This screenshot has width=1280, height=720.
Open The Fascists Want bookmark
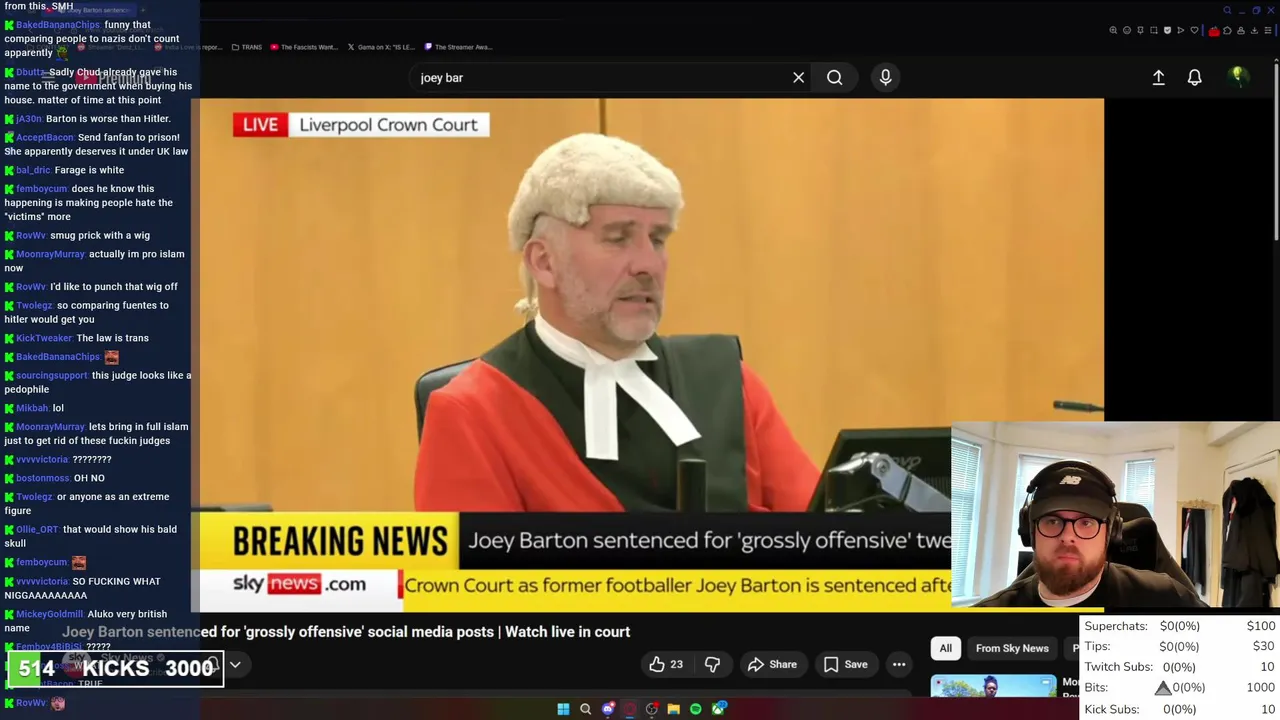click(305, 47)
